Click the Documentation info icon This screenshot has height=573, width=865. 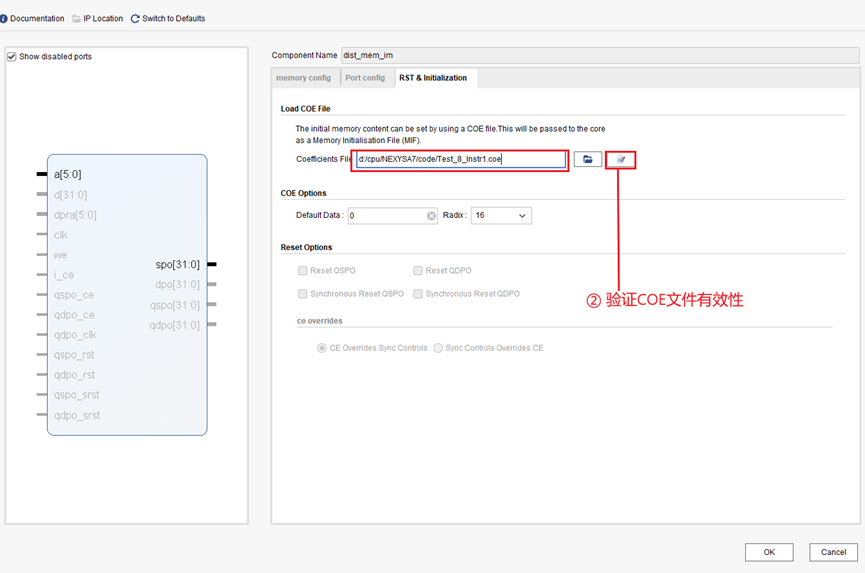point(3,18)
